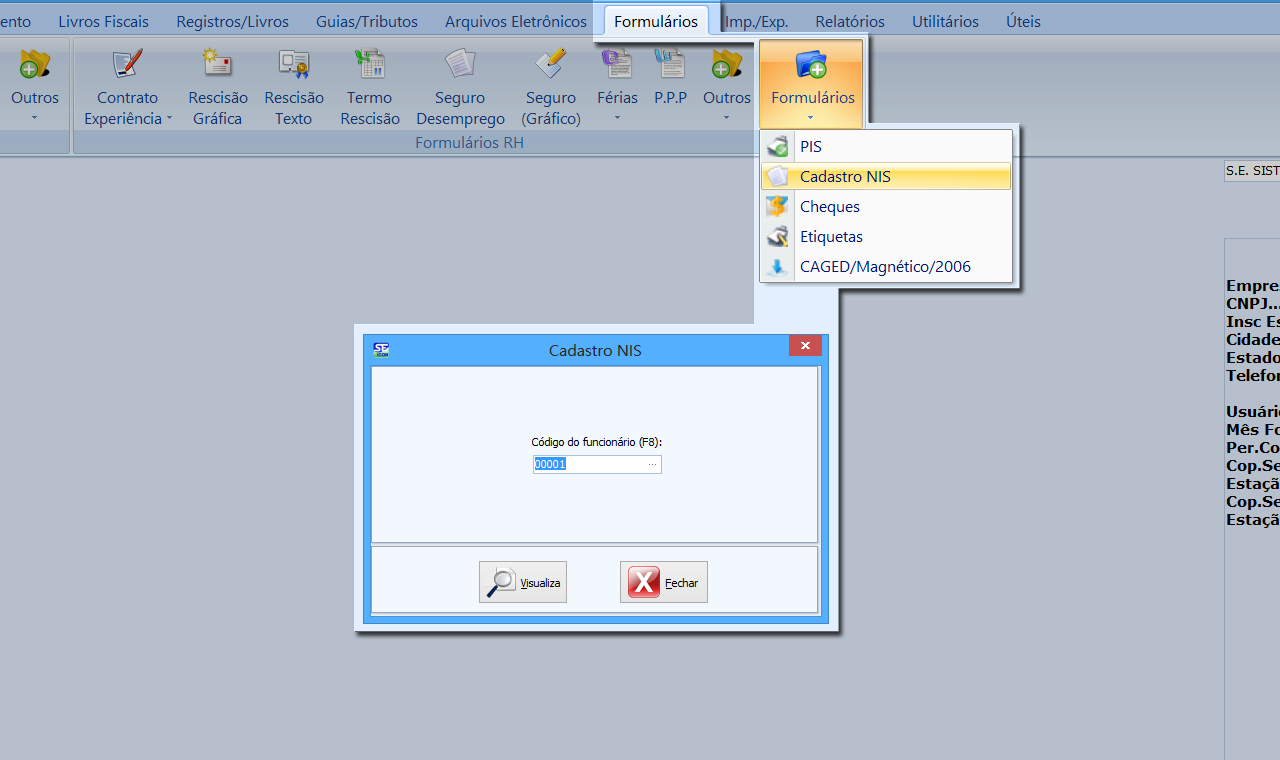Open the Guias/Tributos tab

(366, 21)
